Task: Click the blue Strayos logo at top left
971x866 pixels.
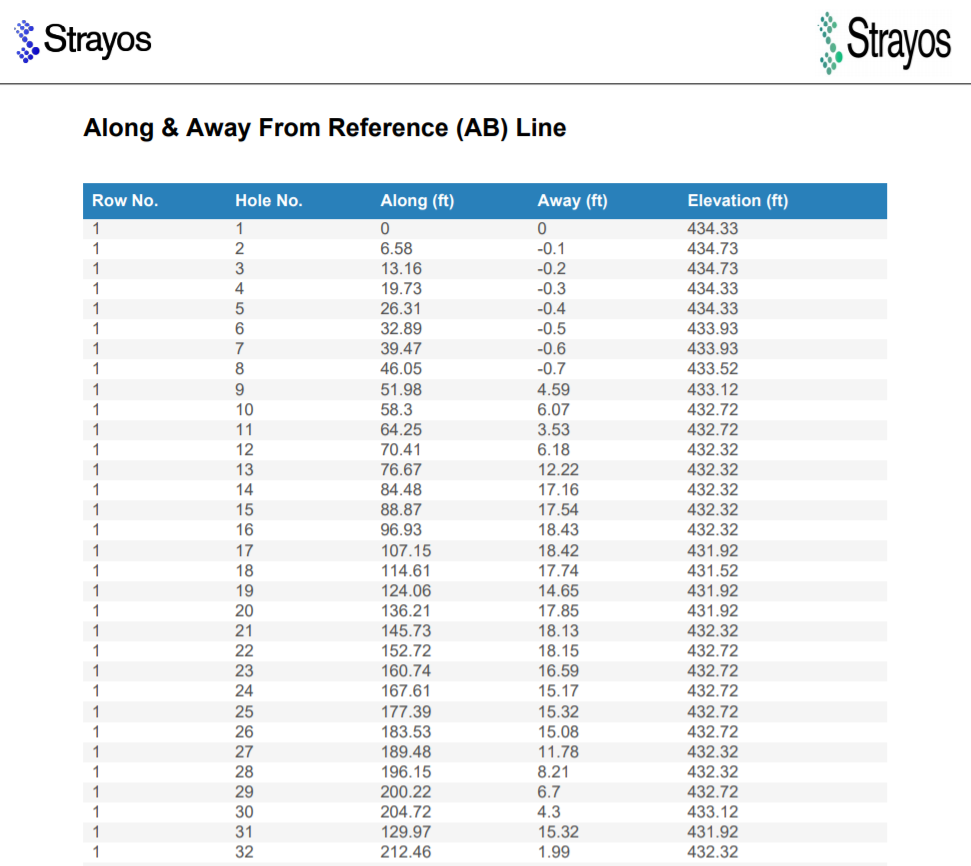Action: tap(83, 41)
